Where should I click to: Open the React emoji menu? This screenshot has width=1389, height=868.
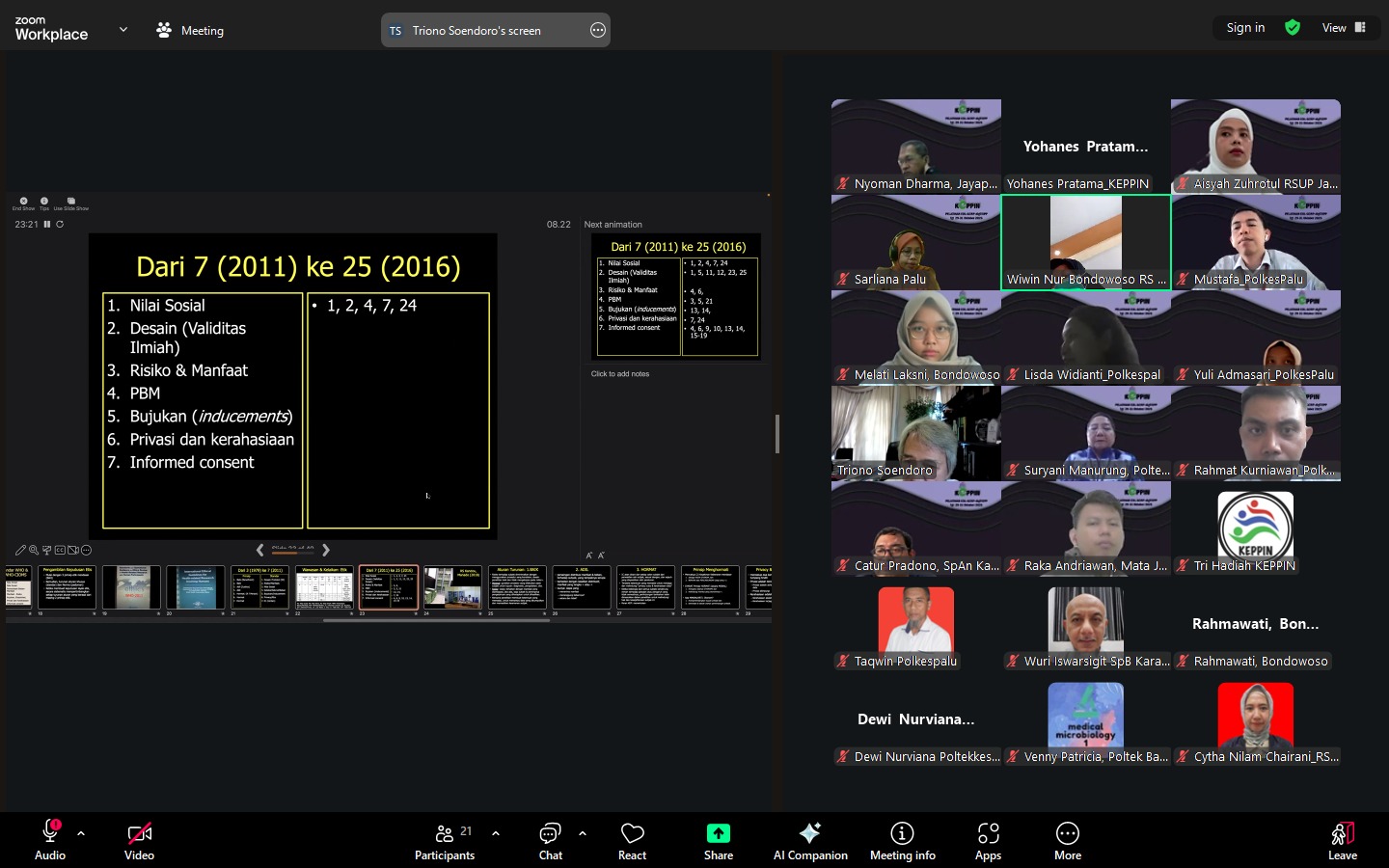tap(632, 840)
